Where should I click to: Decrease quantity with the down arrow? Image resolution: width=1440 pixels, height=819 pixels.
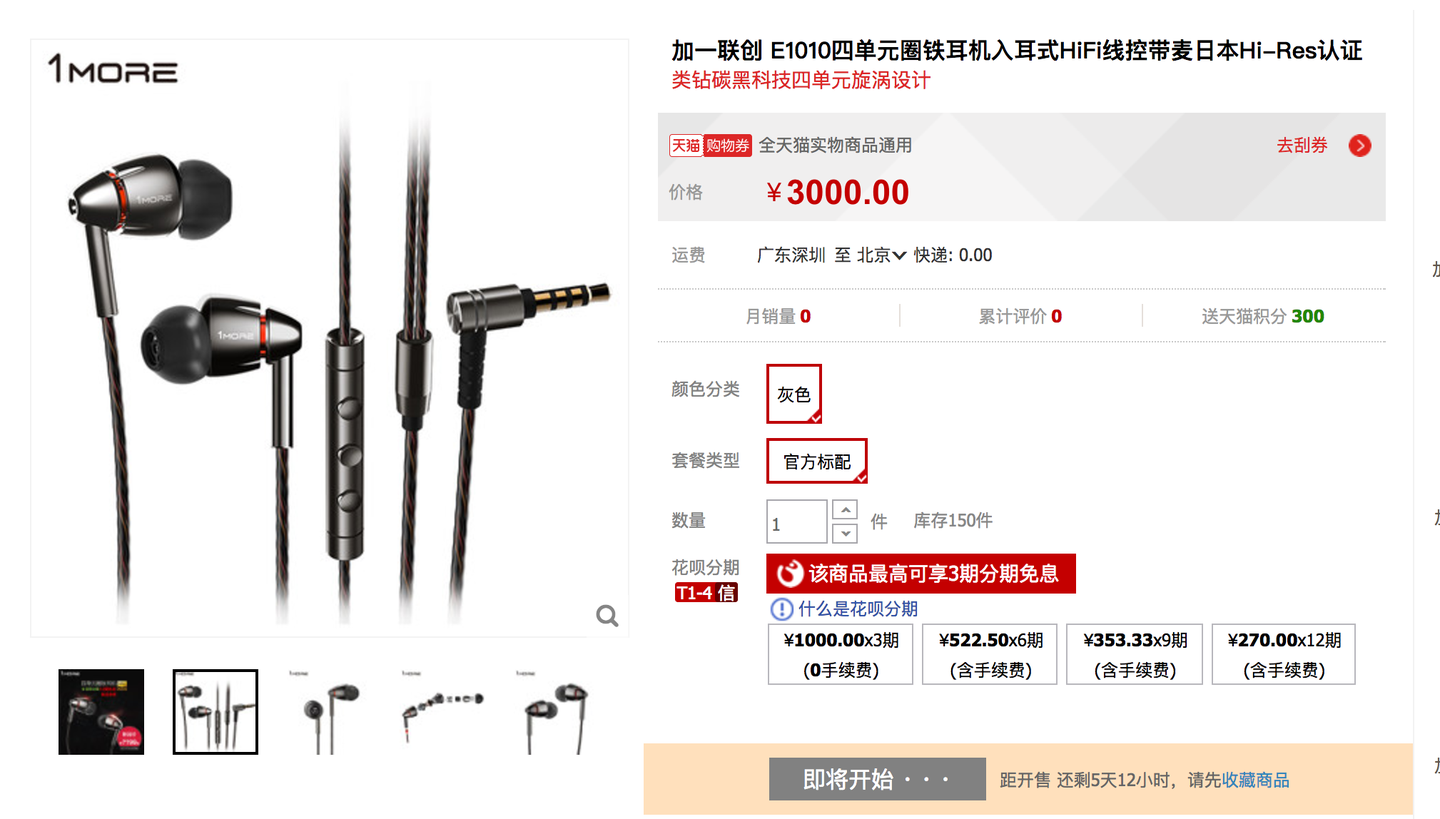[x=845, y=534]
